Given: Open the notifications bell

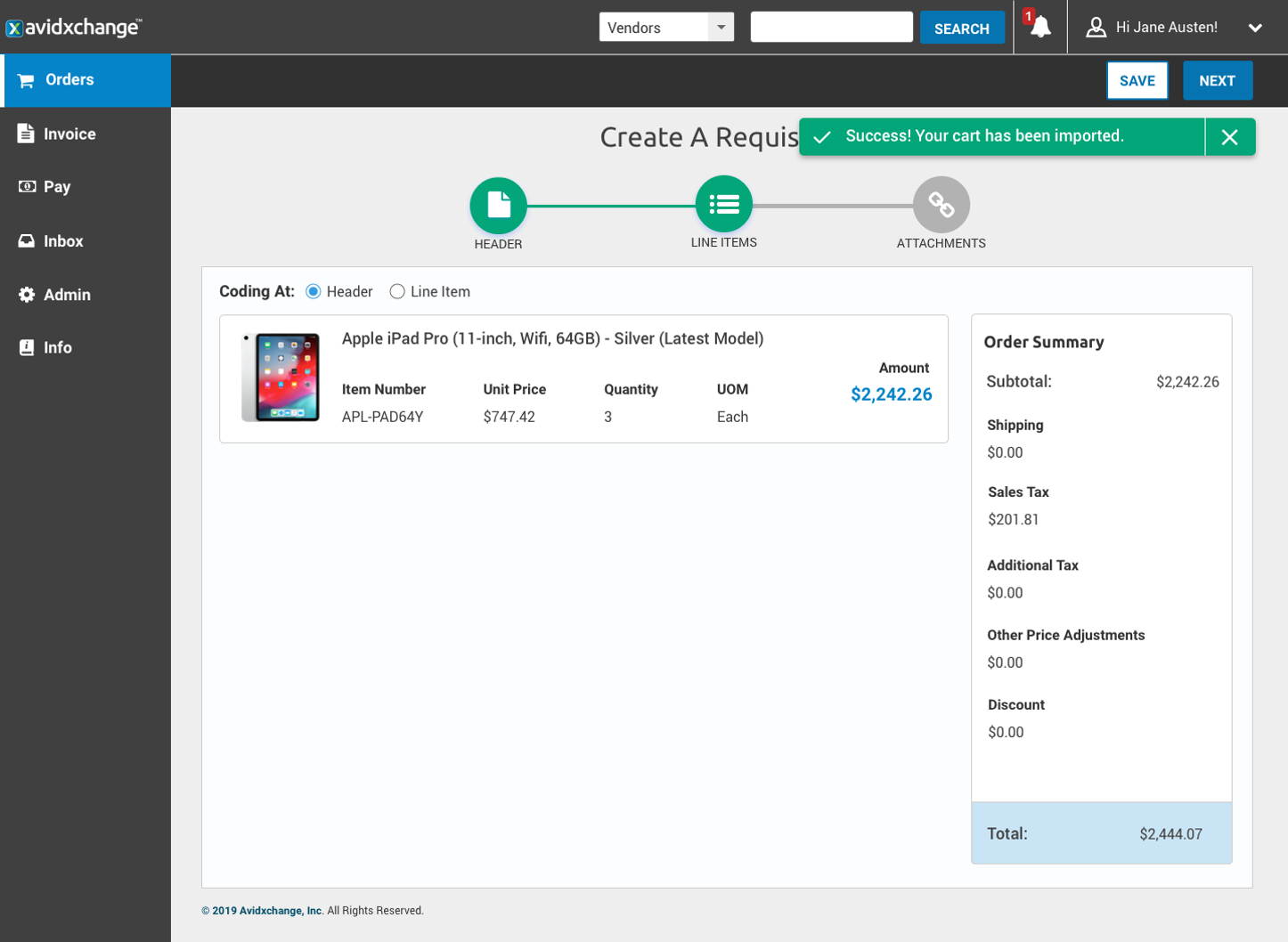Looking at the screenshot, I should [x=1039, y=27].
